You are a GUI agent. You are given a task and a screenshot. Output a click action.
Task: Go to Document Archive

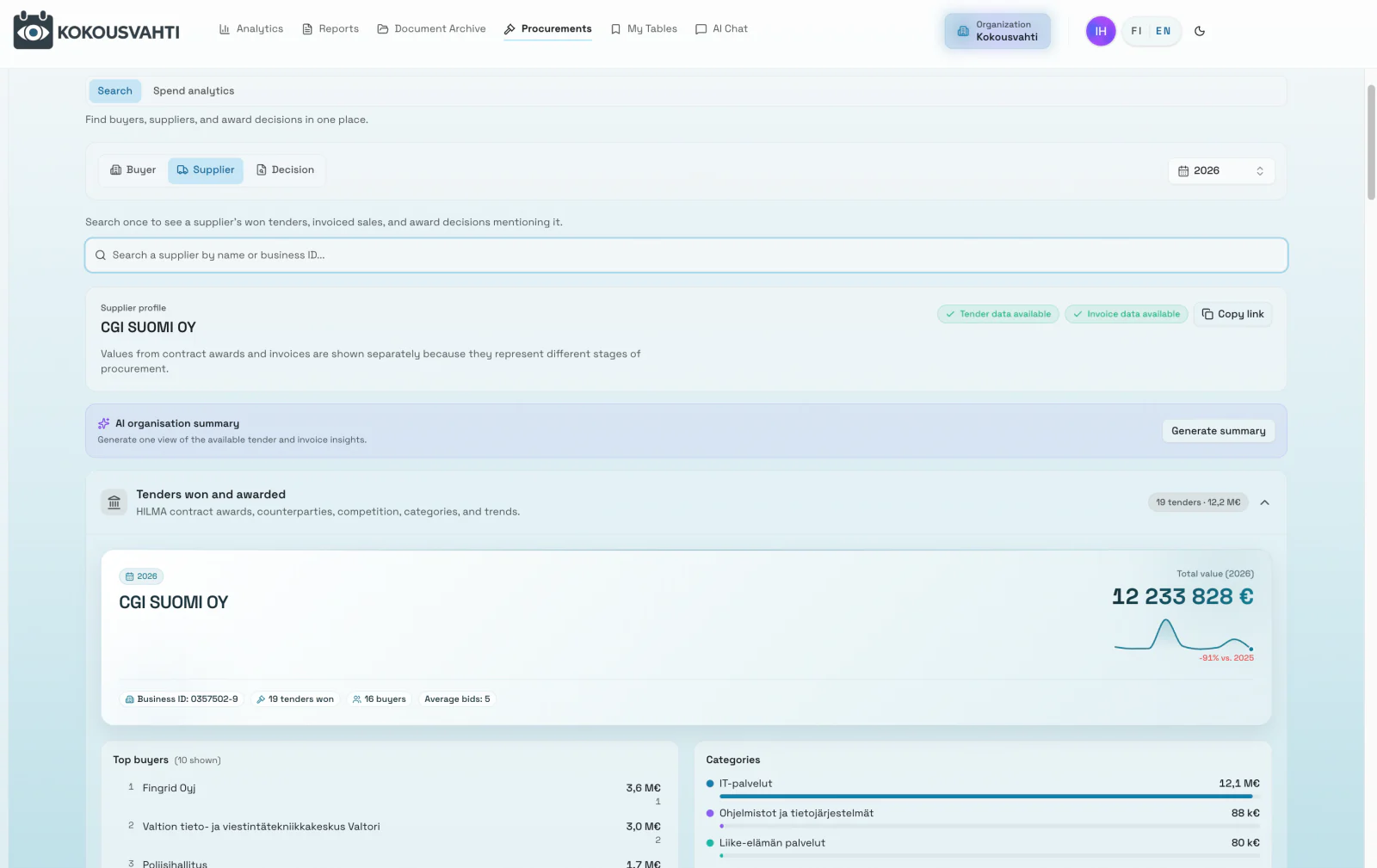431,29
